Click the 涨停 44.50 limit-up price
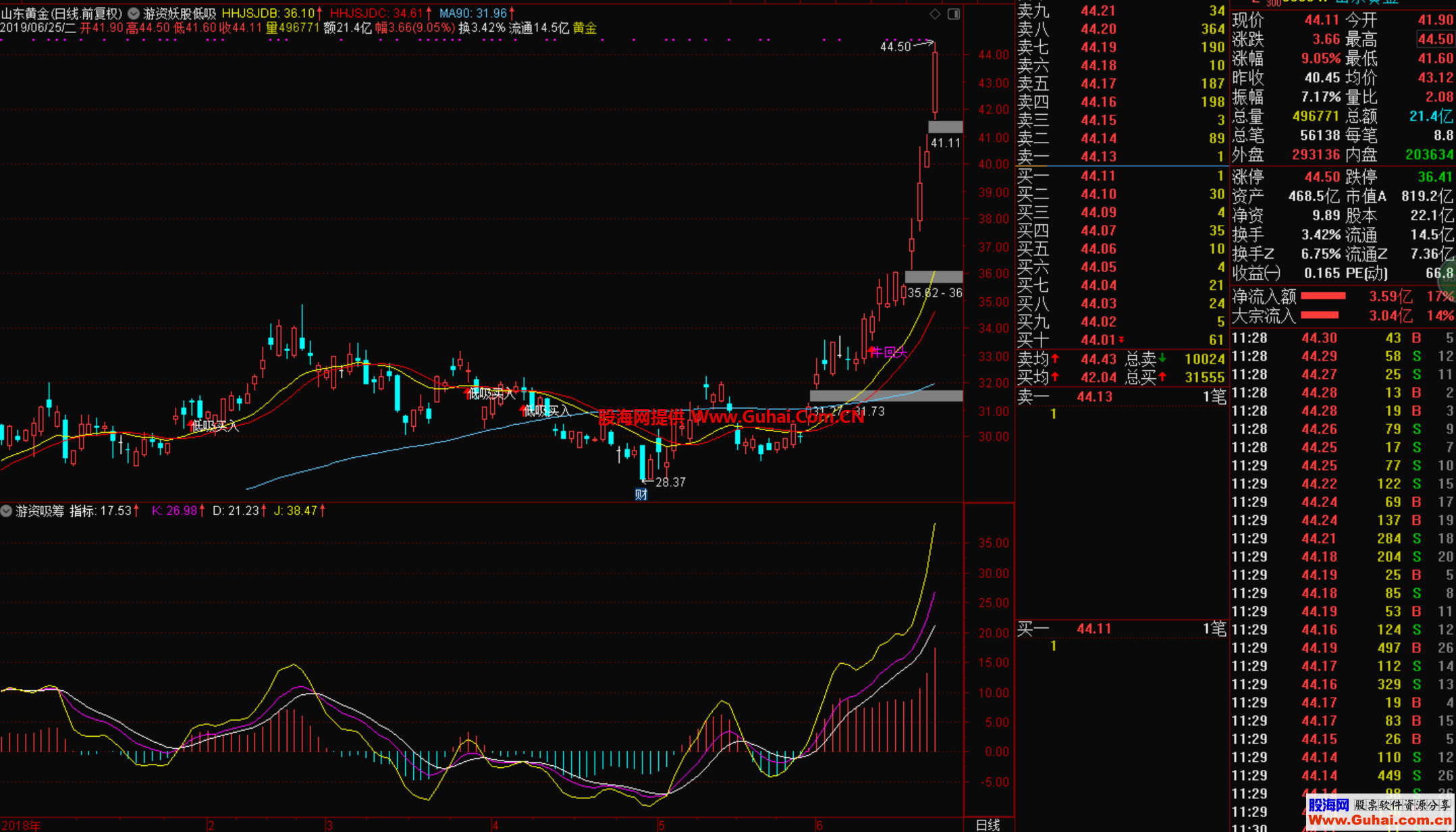The height and width of the screenshot is (832, 1456). [1322, 177]
